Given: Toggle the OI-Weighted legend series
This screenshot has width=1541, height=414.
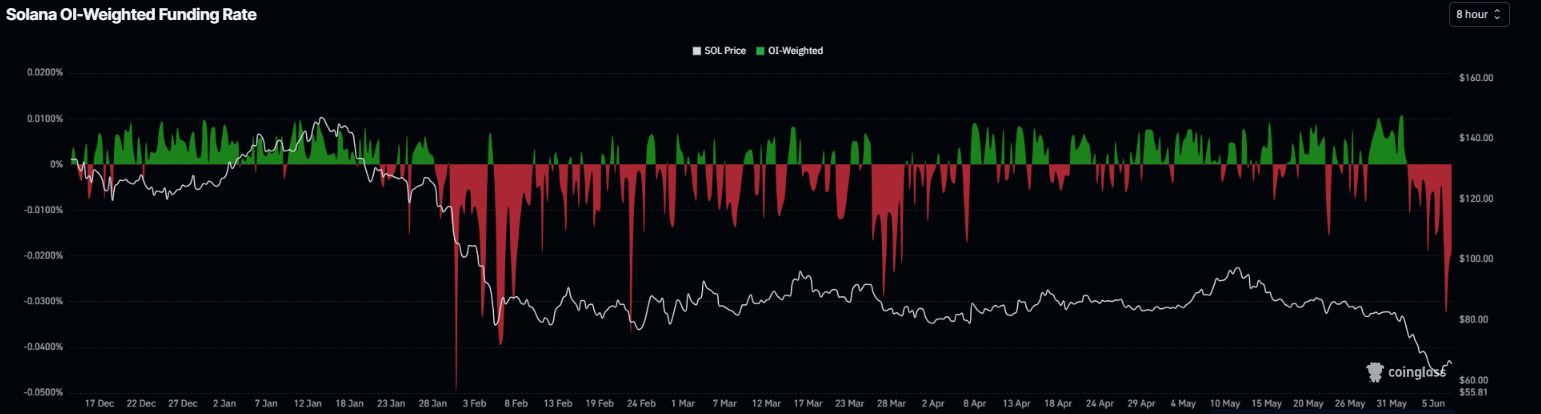Looking at the screenshot, I should coord(789,50).
